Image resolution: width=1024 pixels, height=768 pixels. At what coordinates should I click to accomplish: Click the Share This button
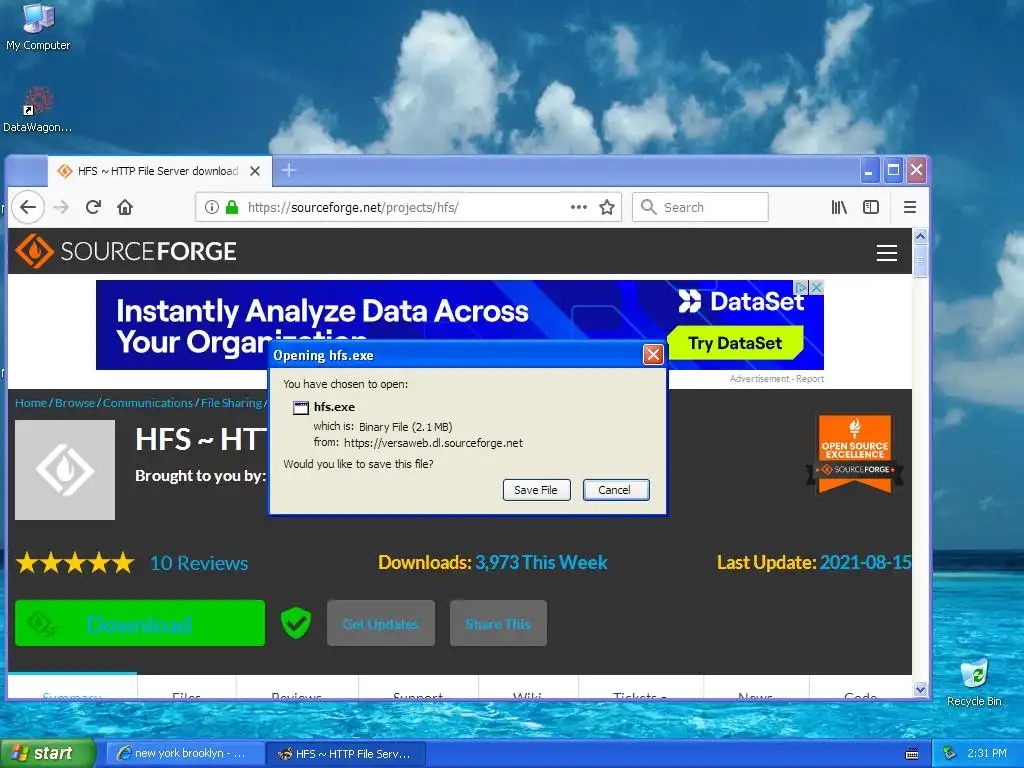coord(498,623)
